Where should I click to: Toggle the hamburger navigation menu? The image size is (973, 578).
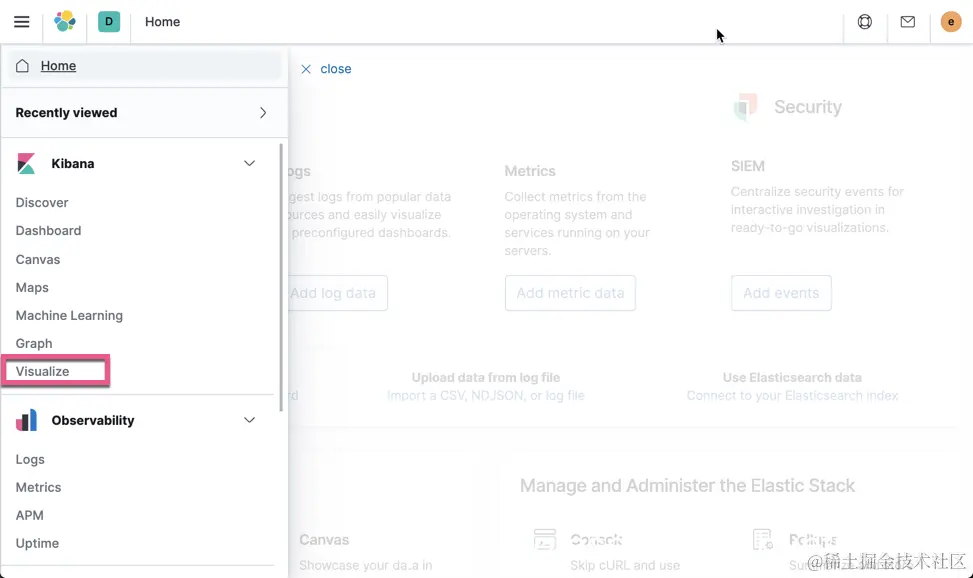click(22, 22)
